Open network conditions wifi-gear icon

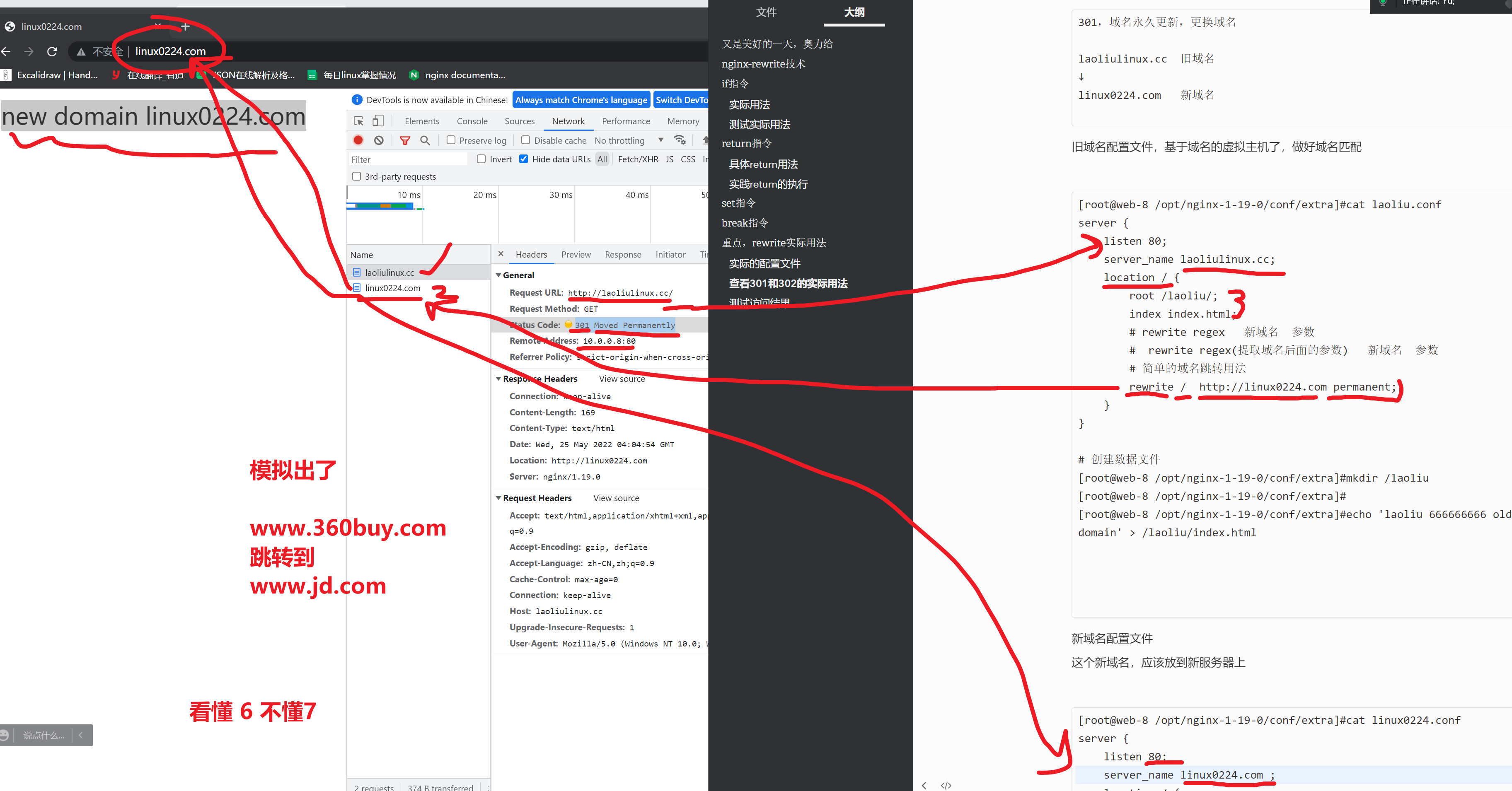point(680,140)
